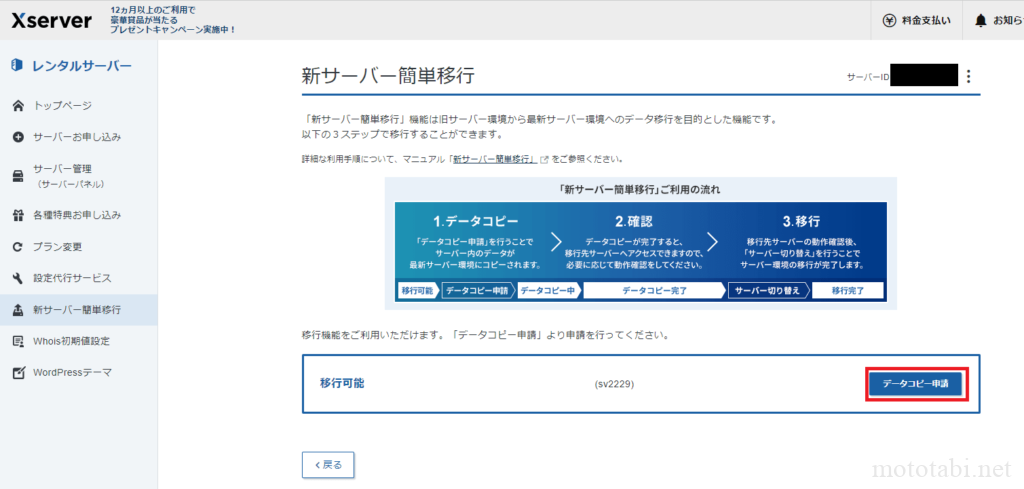The image size is (1024, 489).
Task: Open the WordPressテーマ menu item
Action: tap(72, 373)
